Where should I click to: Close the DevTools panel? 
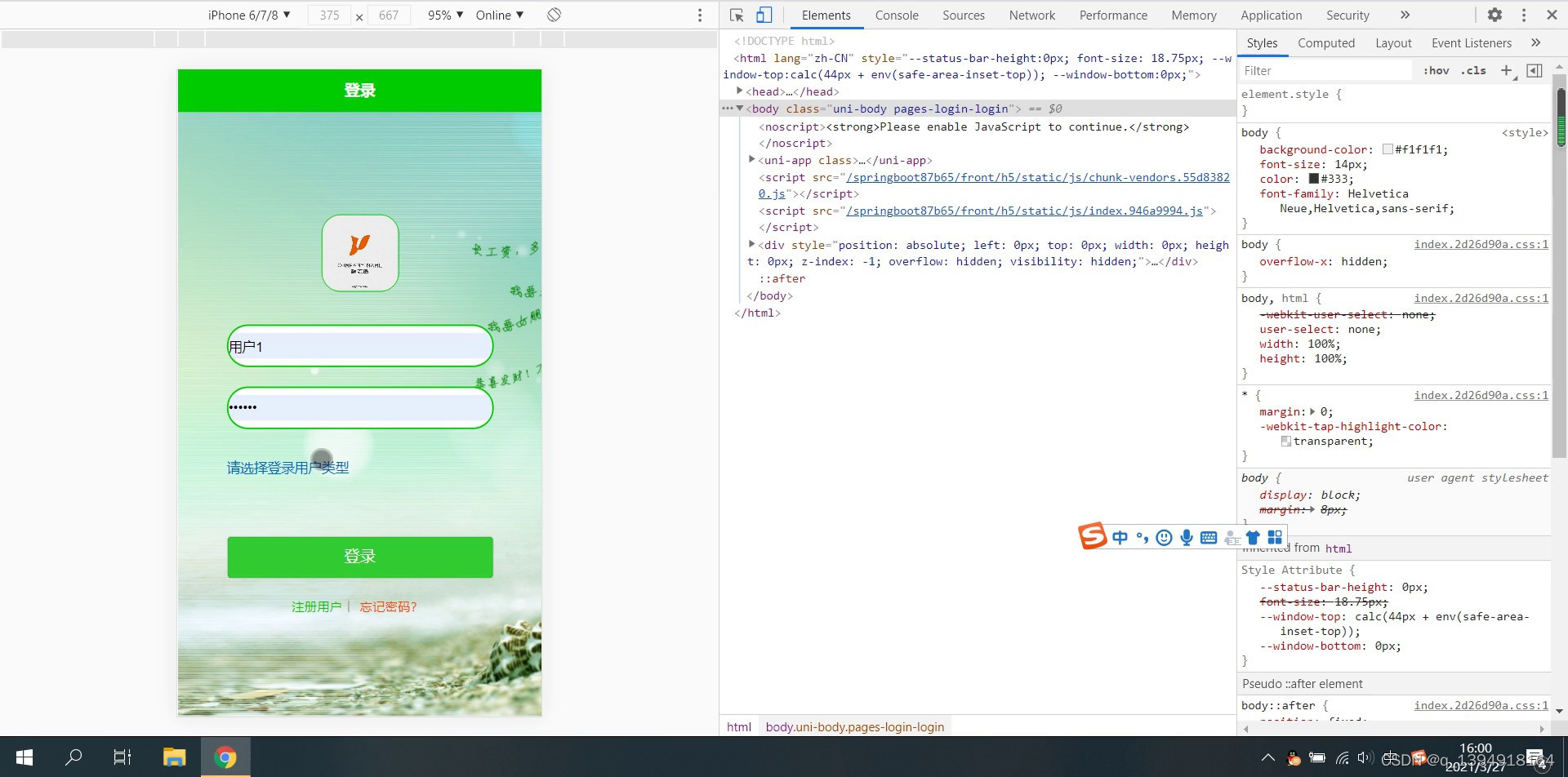[x=1552, y=15]
